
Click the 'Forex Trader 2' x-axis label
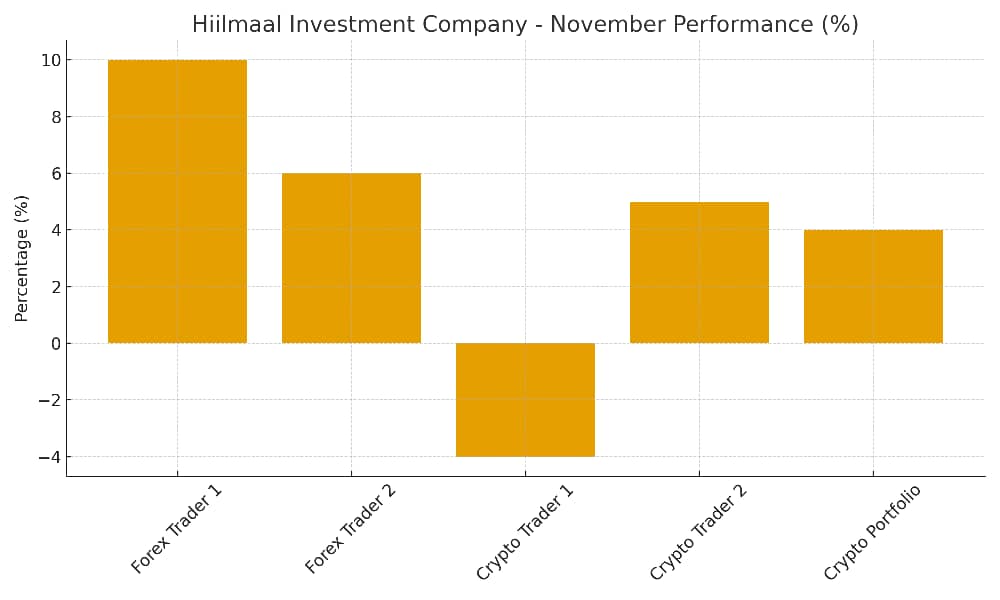click(x=351, y=529)
